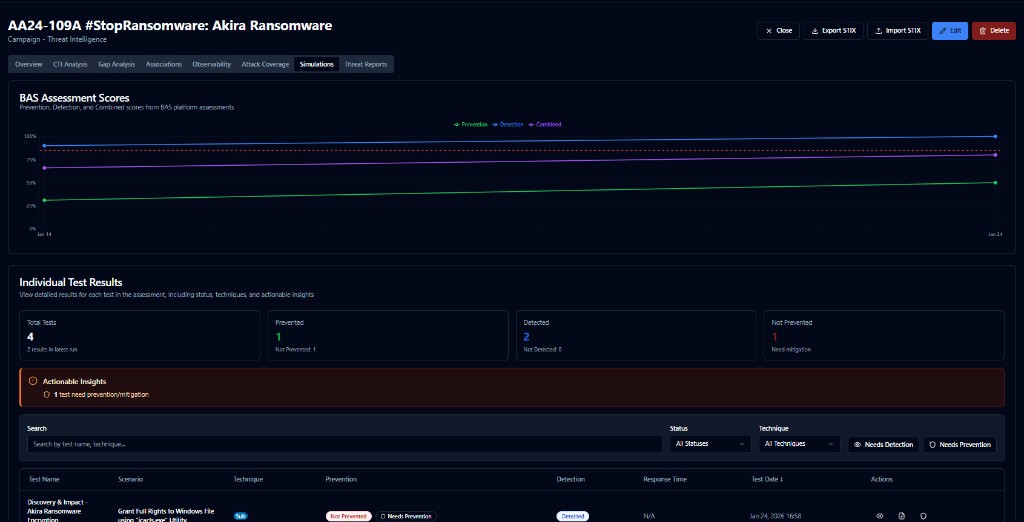Click the Close button
This screenshot has height=522, width=1024.
(x=778, y=31)
